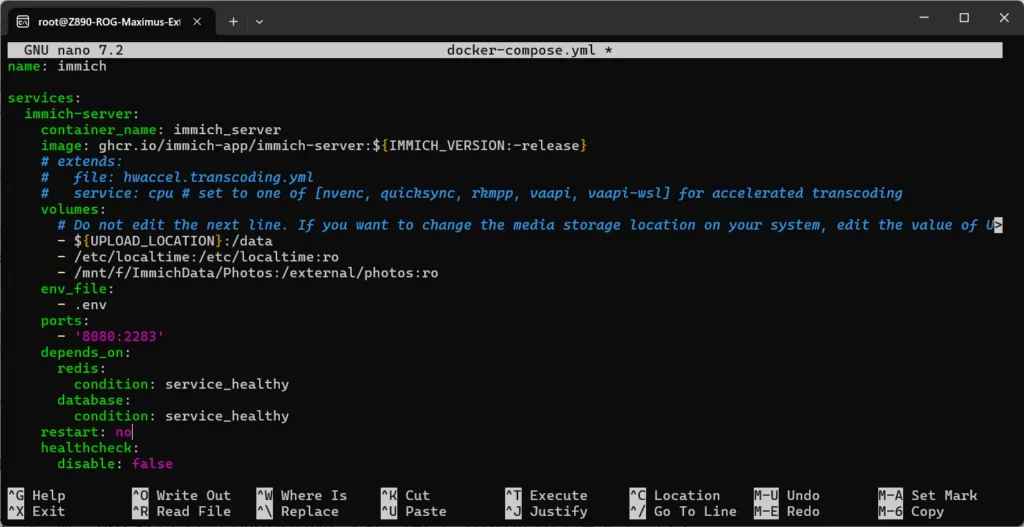Click the ^T Execute shortcut

point(546,496)
